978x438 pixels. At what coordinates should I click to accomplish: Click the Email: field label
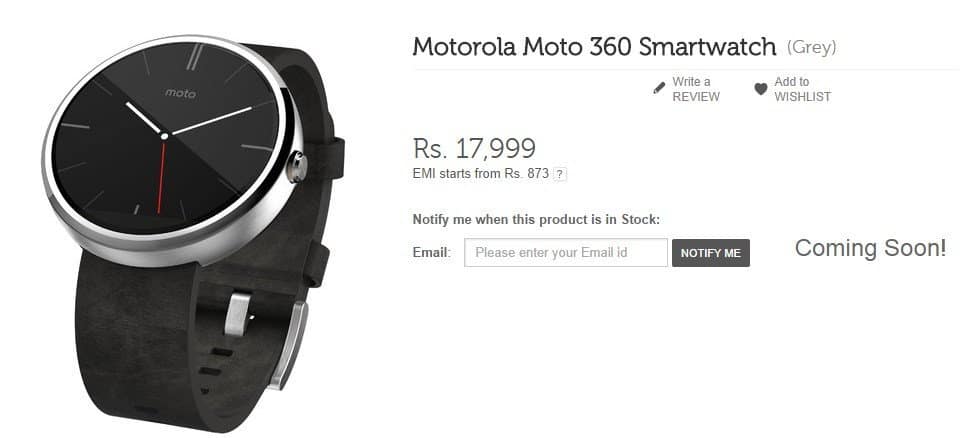pos(431,253)
